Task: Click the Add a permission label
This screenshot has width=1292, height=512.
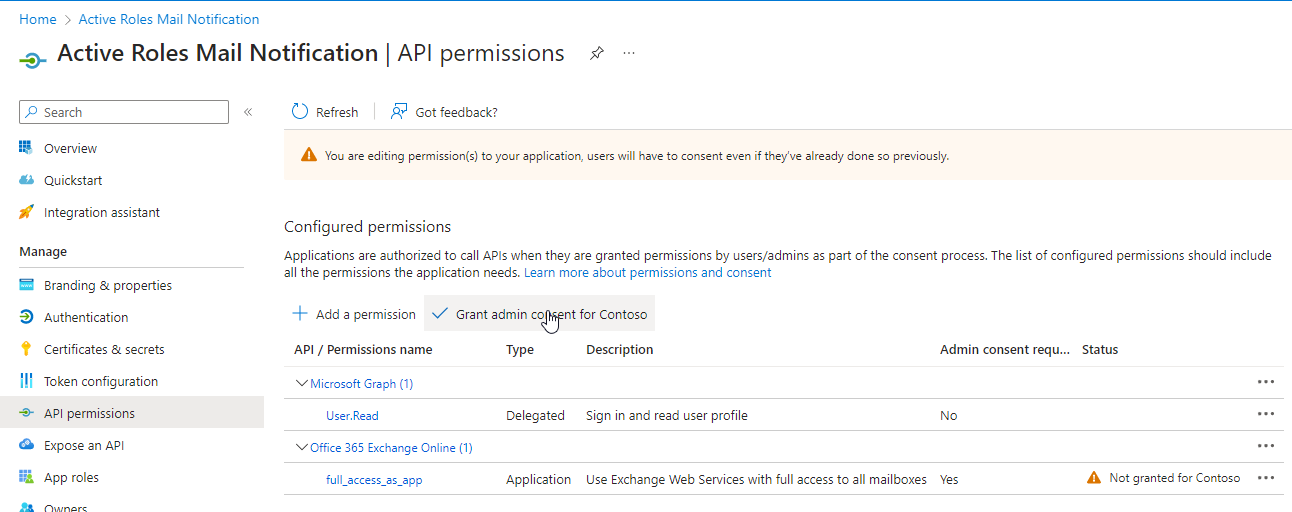Action: 366,314
